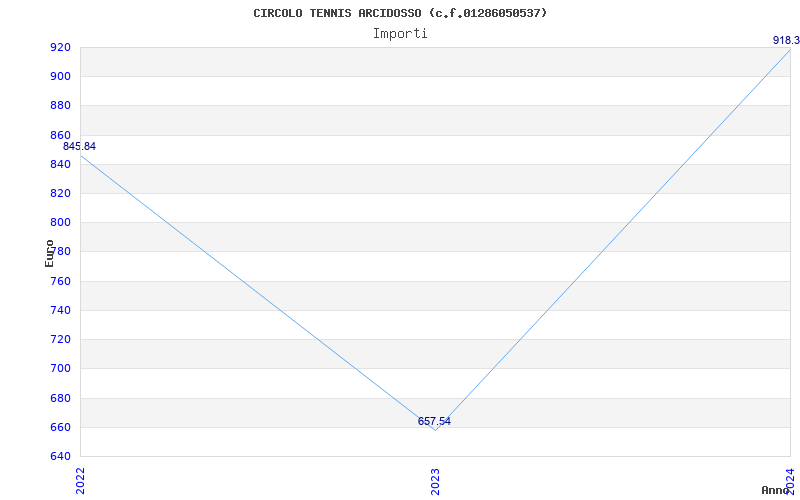Click the 845.84 data label
Viewport: 800px width, 500px height.
coord(80,146)
